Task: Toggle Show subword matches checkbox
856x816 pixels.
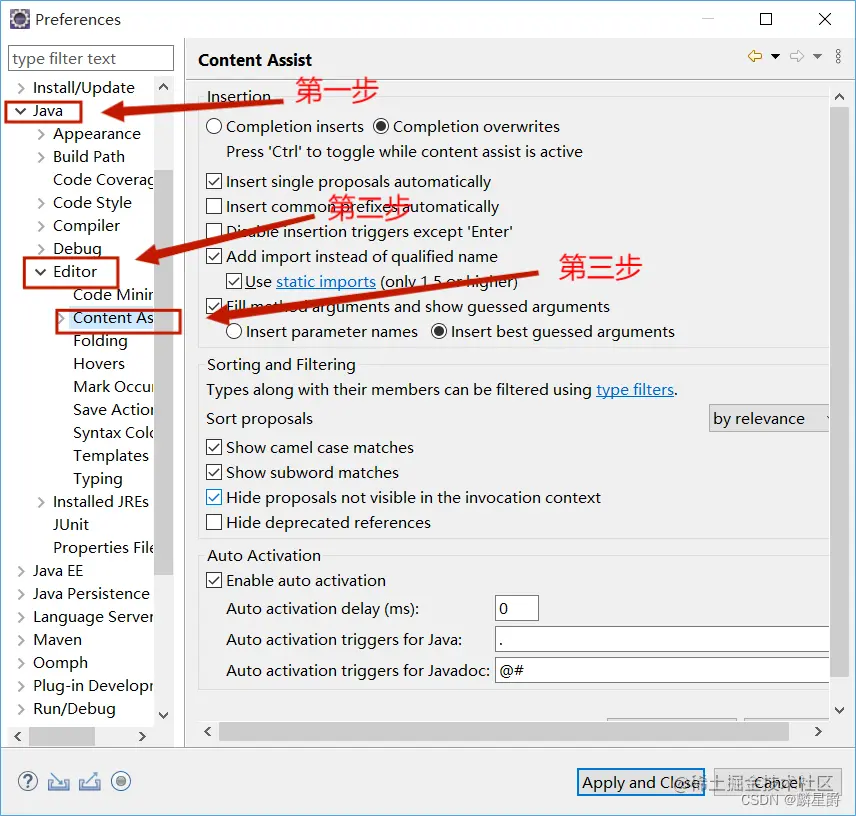Action: [x=214, y=472]
